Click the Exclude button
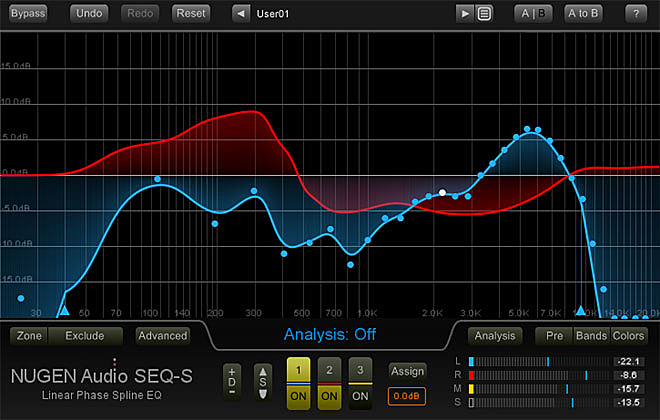This screenshot has width=660, height=420. point(85,336)
